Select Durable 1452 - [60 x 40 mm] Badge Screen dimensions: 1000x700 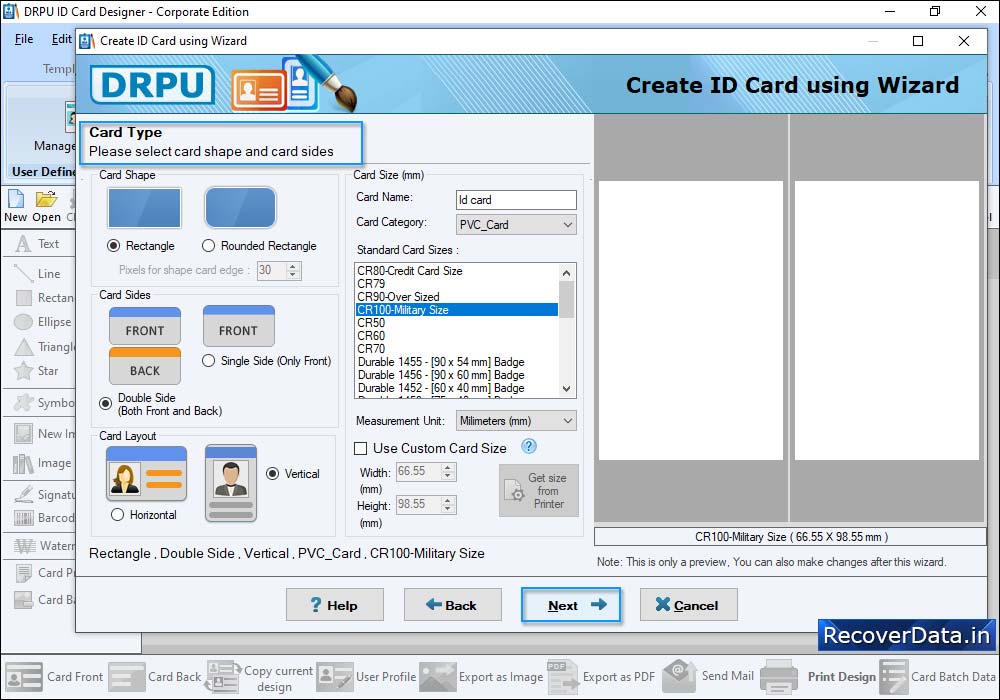pyautogui.click(x=457, y=388)
